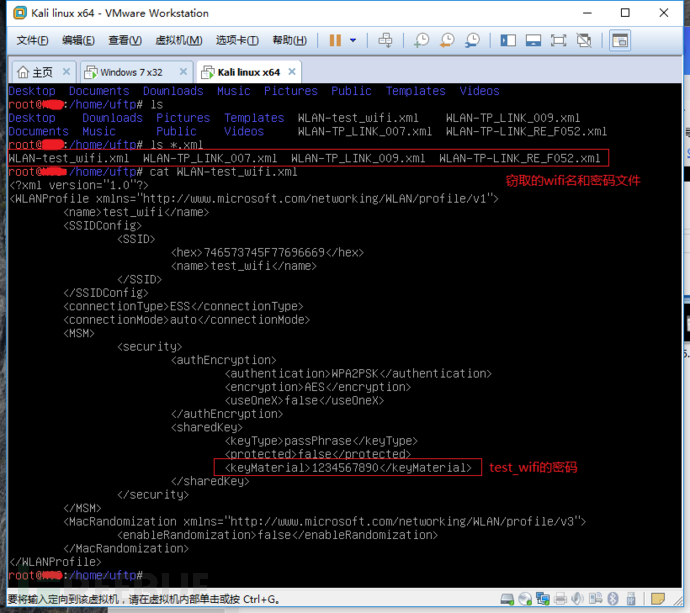Revert the VM to the previous snapshot
Viewport: 690px width, 613px height.
tap(447, 40)
